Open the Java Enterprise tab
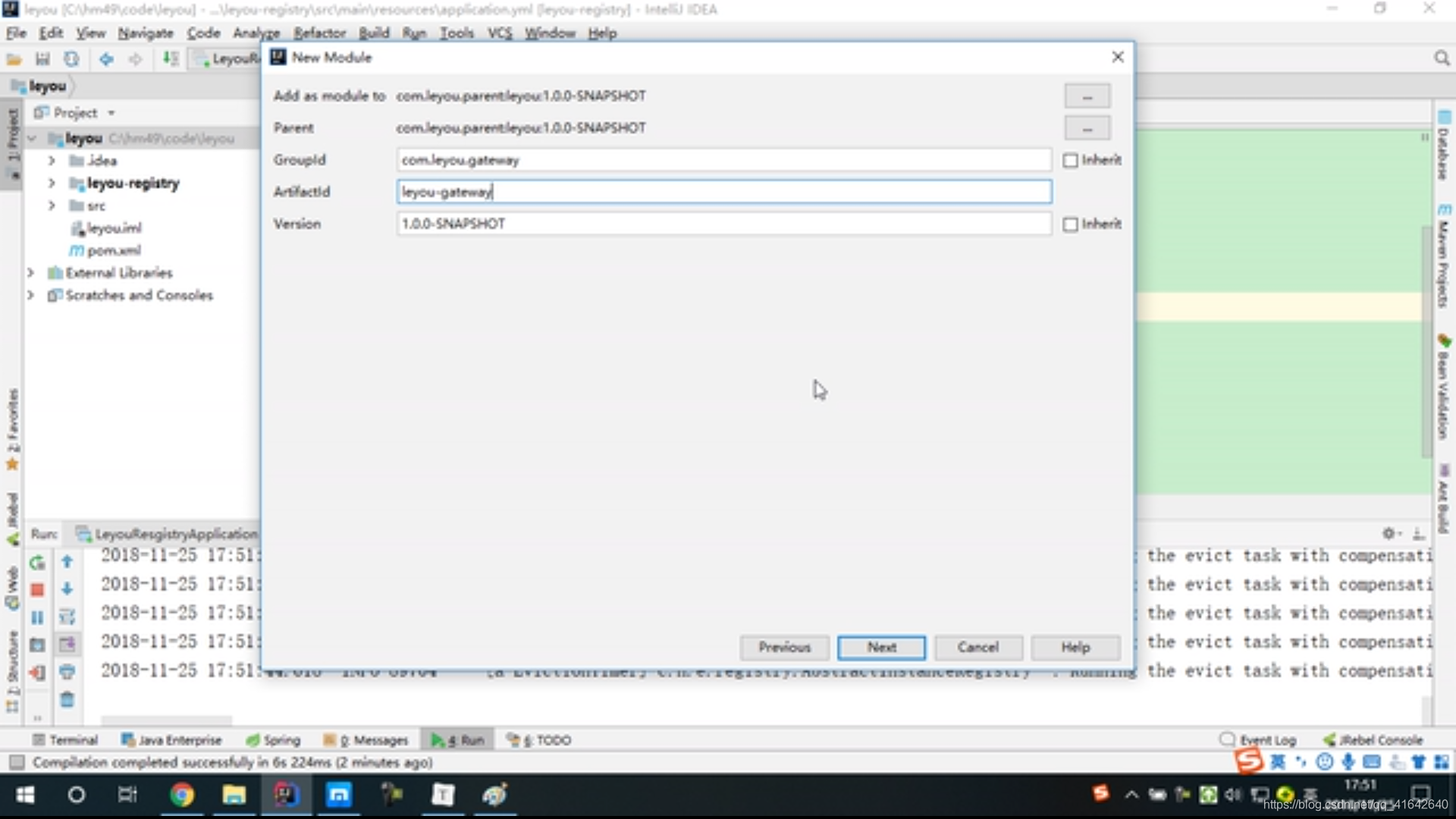1456x819 pixels. pos(171,740)
